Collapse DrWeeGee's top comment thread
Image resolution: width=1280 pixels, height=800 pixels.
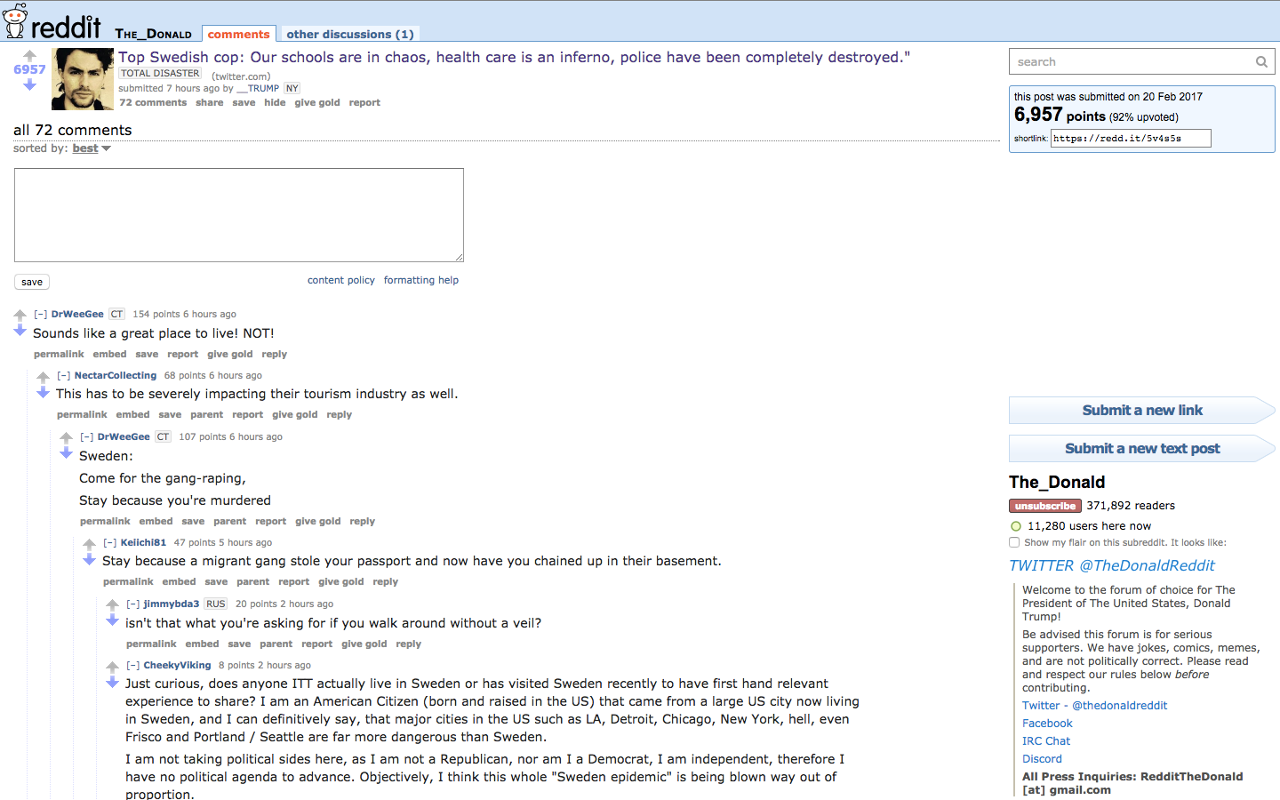(x=41, y=314)
